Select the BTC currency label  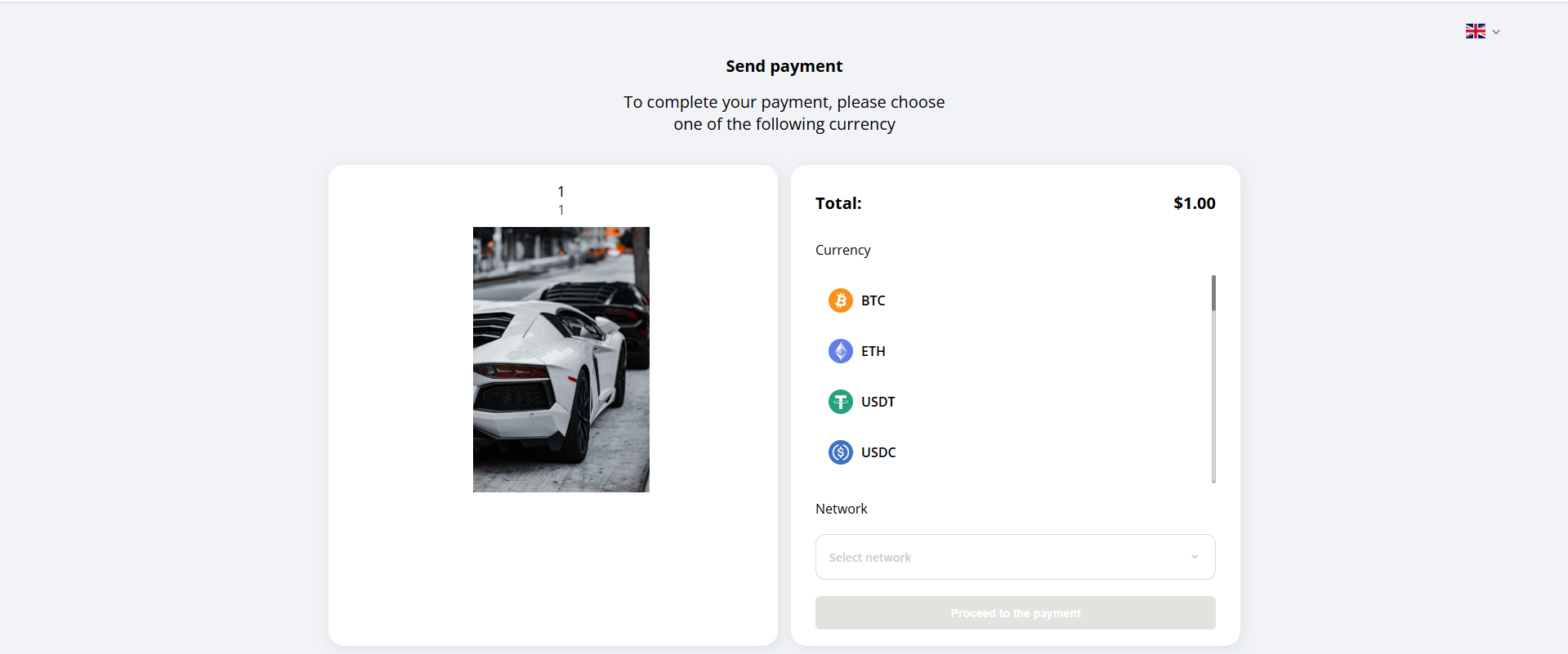point(873,300)
